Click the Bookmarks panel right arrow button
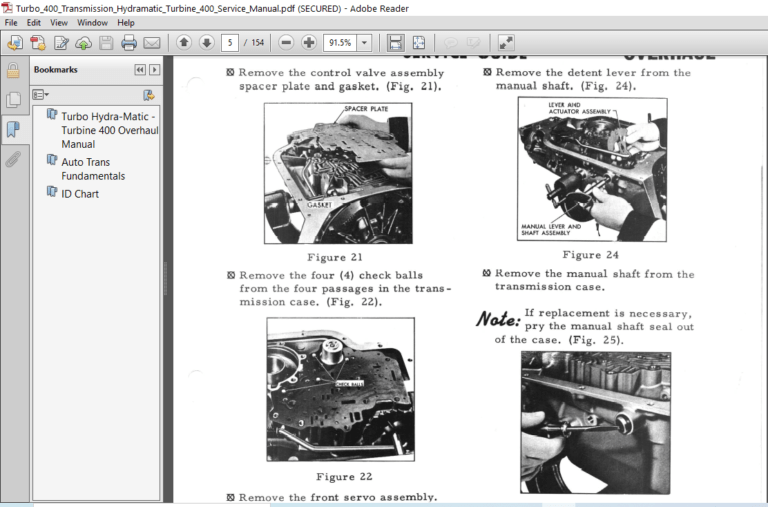This screenshot has height=507, width=768. [154, 70]
